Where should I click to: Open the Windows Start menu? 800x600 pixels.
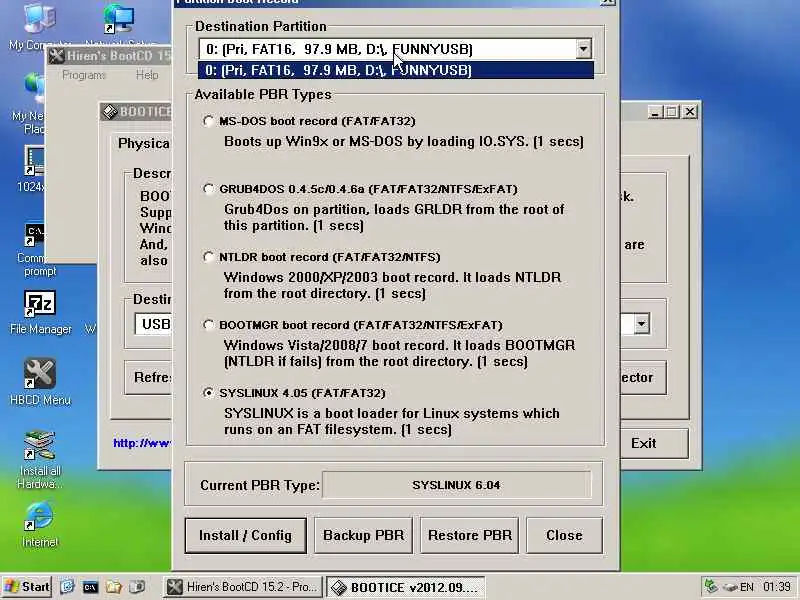pyautogui.click(x=28, y=587)
